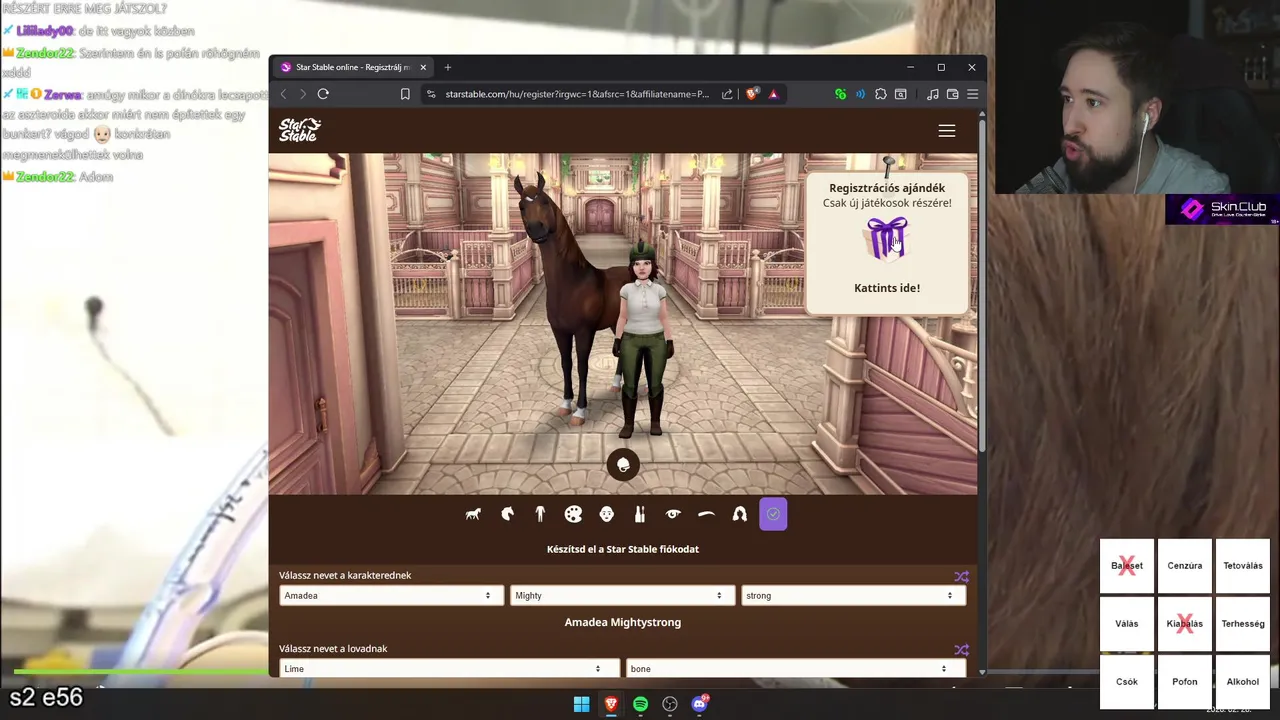Click the Skin.Club sponsor banner
This screenshot has height=720, width=1280.
click(1222, 209)
